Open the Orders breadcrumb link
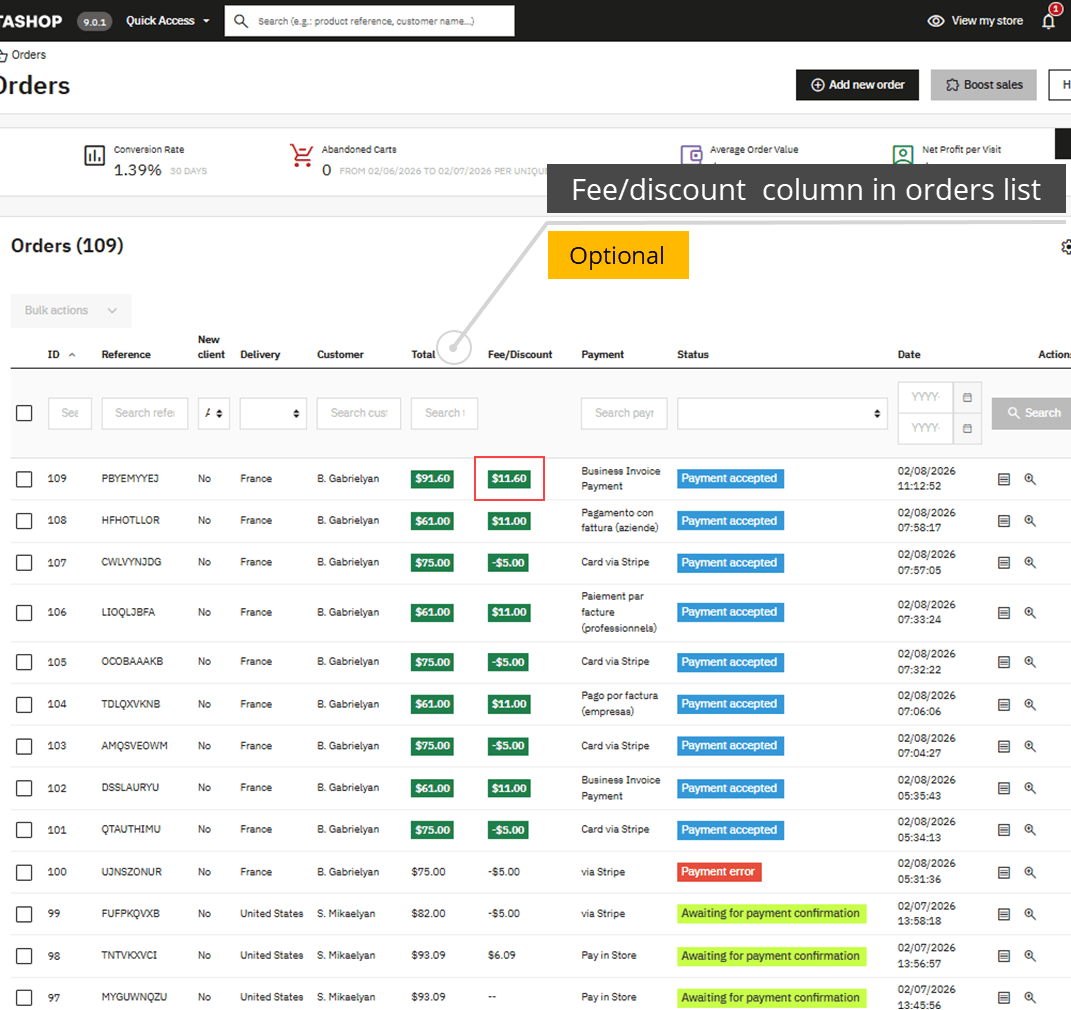Viewport: 1071px width, 1010px height. point(28,55)
